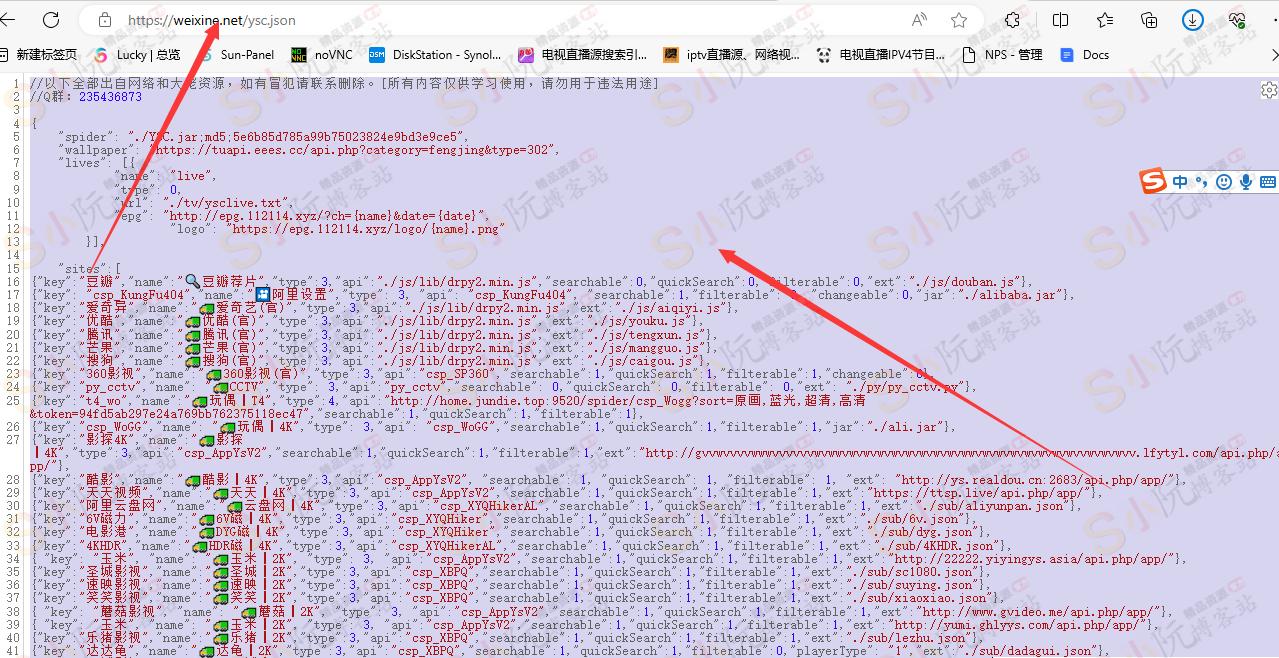Screen dimensions: 1279x658
Task: Open the Sogou emoji panel
Action: 1224,181
